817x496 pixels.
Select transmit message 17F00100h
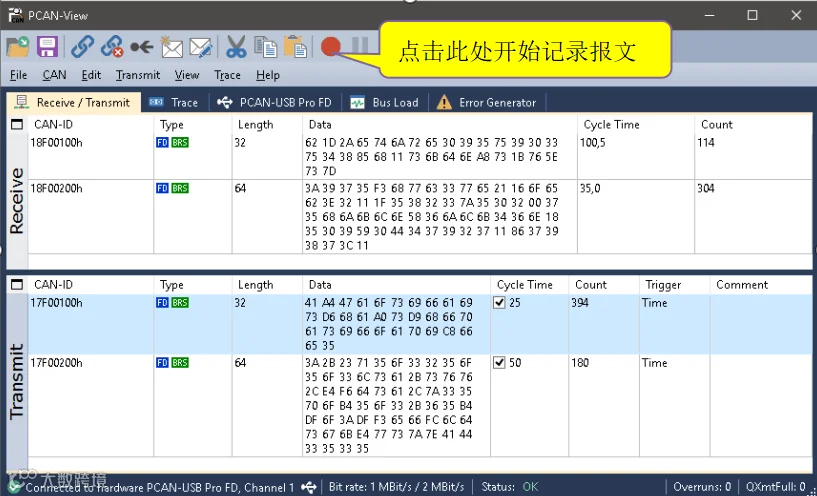click(419, 324)
